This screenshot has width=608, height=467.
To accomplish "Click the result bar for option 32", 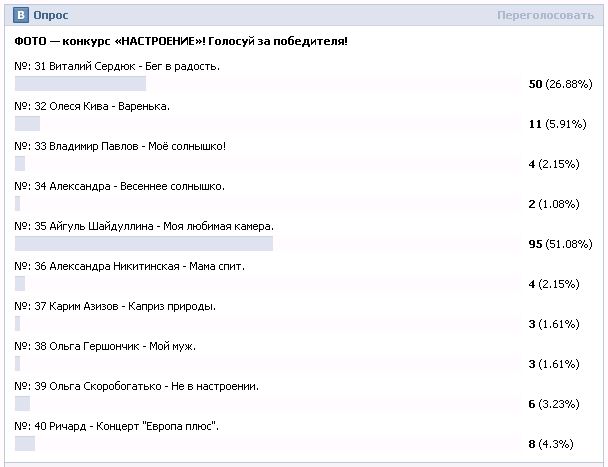I will pos(28,124).
